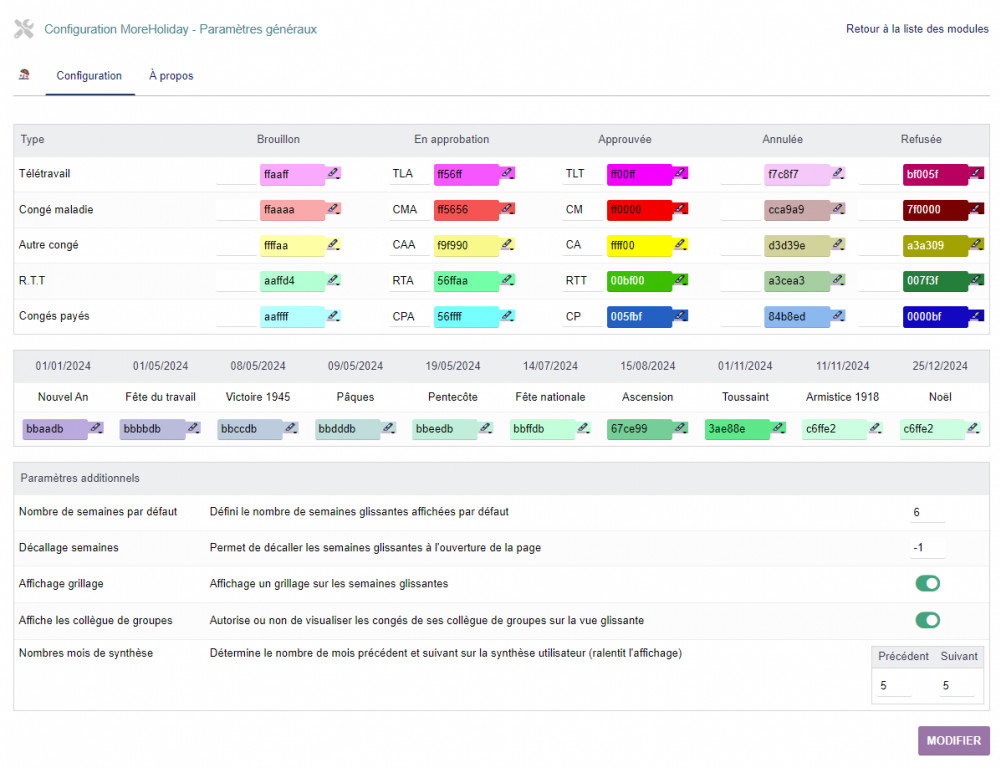Click the color picker icon beside ffaaff
Screen dimensions: 1001x768
click(x=334, y=173)
